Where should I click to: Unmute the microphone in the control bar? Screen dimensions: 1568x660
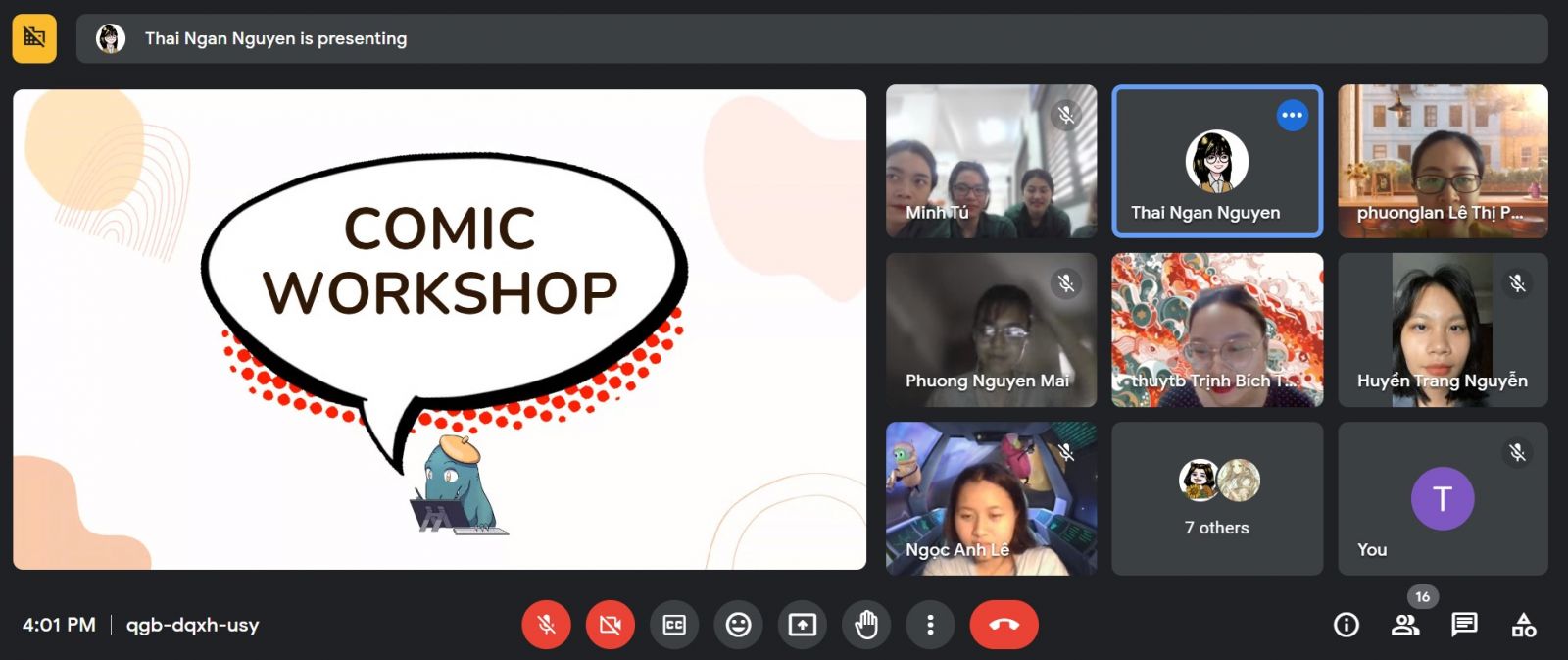tap(546, 625)
